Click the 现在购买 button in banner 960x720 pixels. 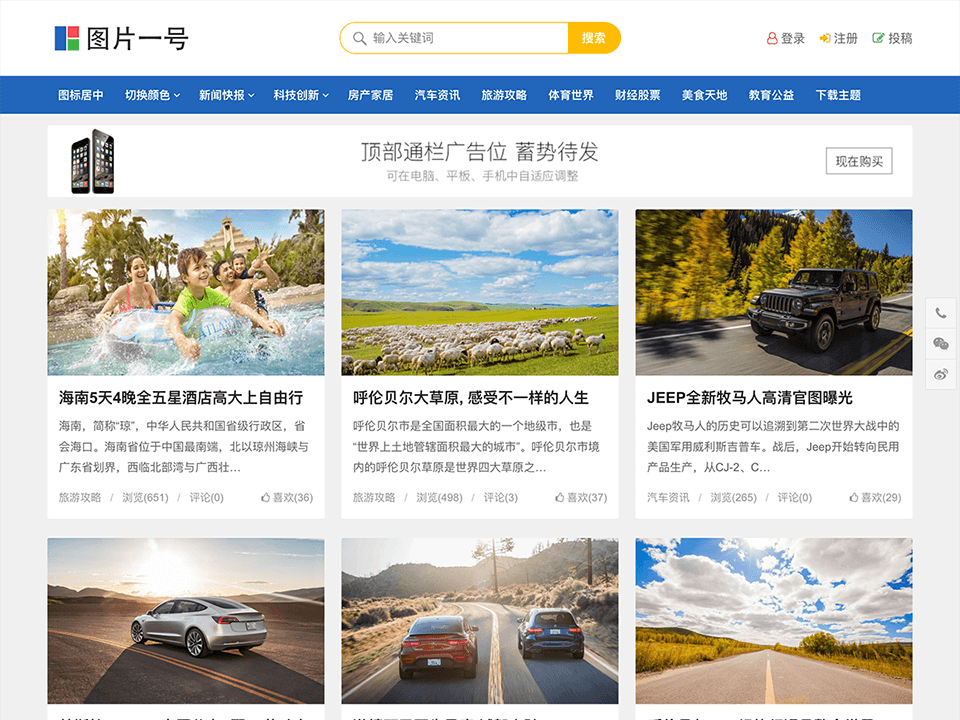pyautogui.click(x=859, y=161)
